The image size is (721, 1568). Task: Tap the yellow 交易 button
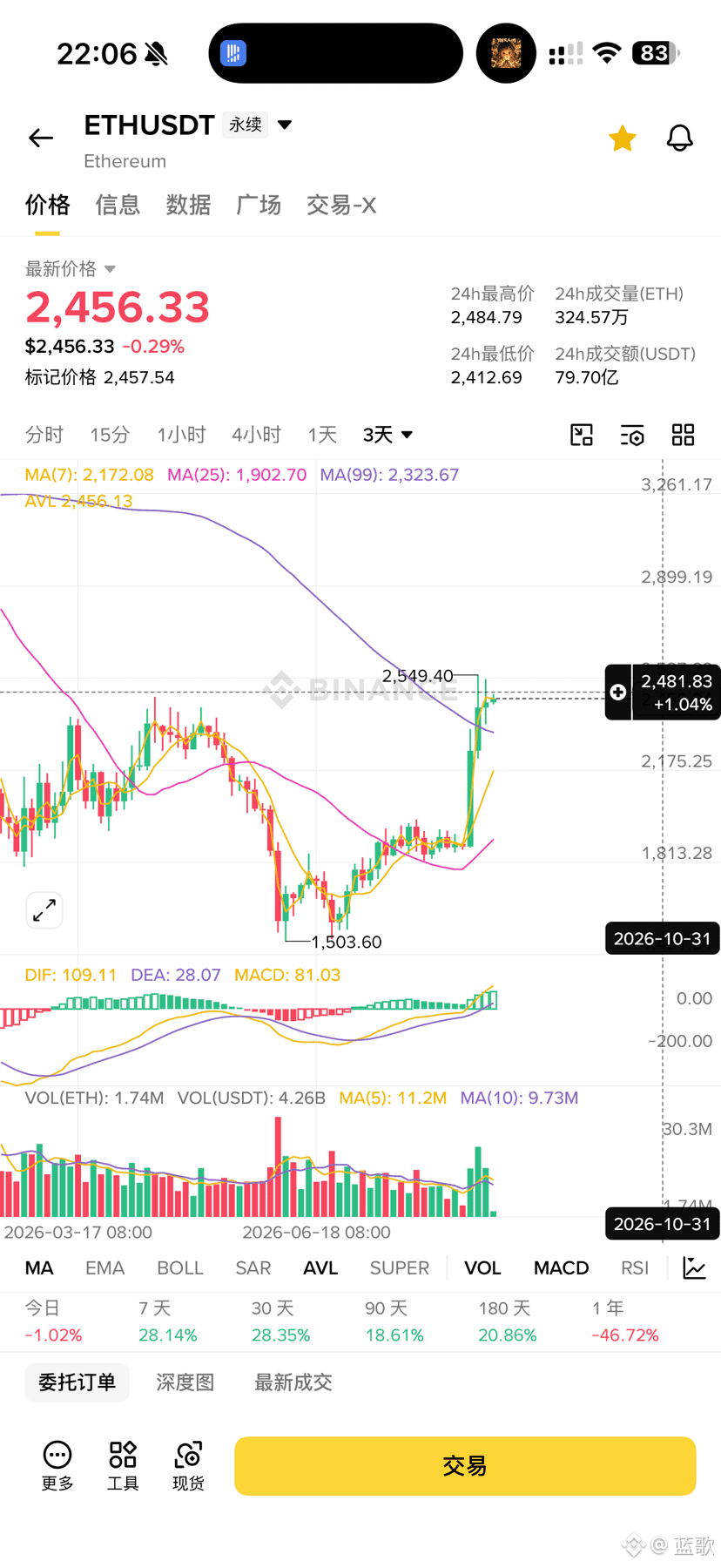(465, 1466)
